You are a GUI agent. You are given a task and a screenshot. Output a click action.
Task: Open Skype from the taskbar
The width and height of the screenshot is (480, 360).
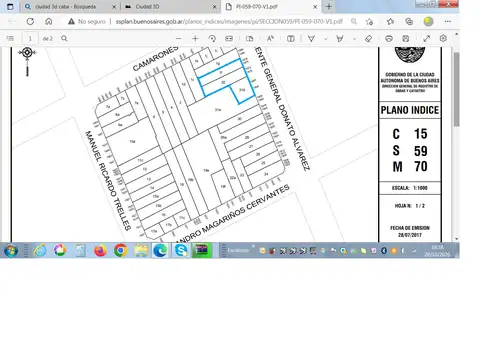tap(181, 250)
